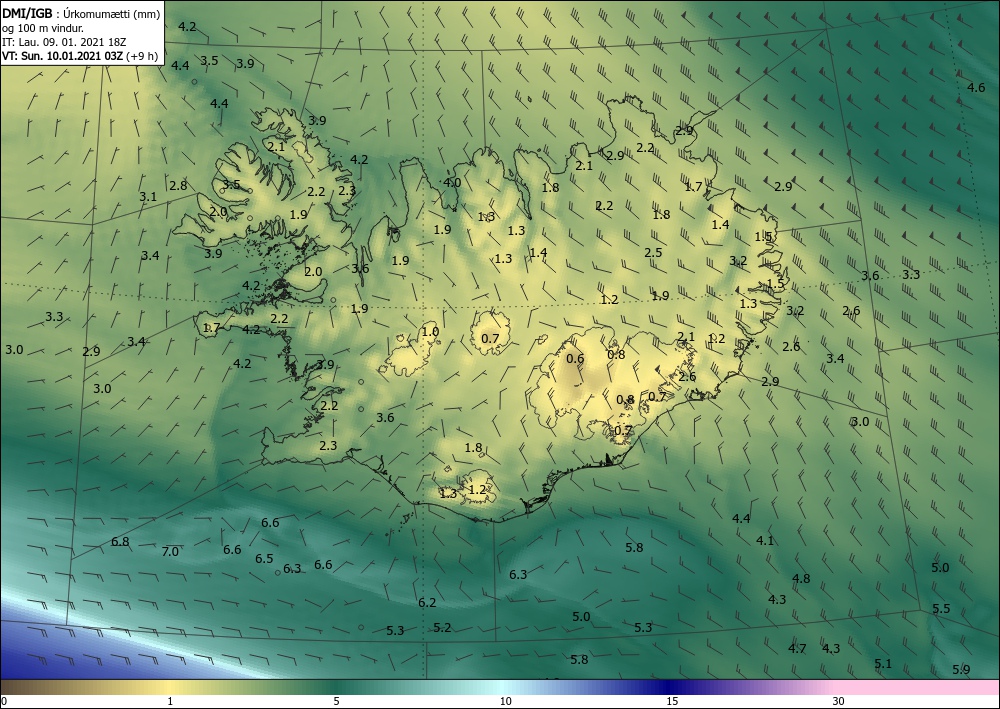Click the map value "6.8"
1000x709 pixels.
pyautogui.click(x=120, y=542)
